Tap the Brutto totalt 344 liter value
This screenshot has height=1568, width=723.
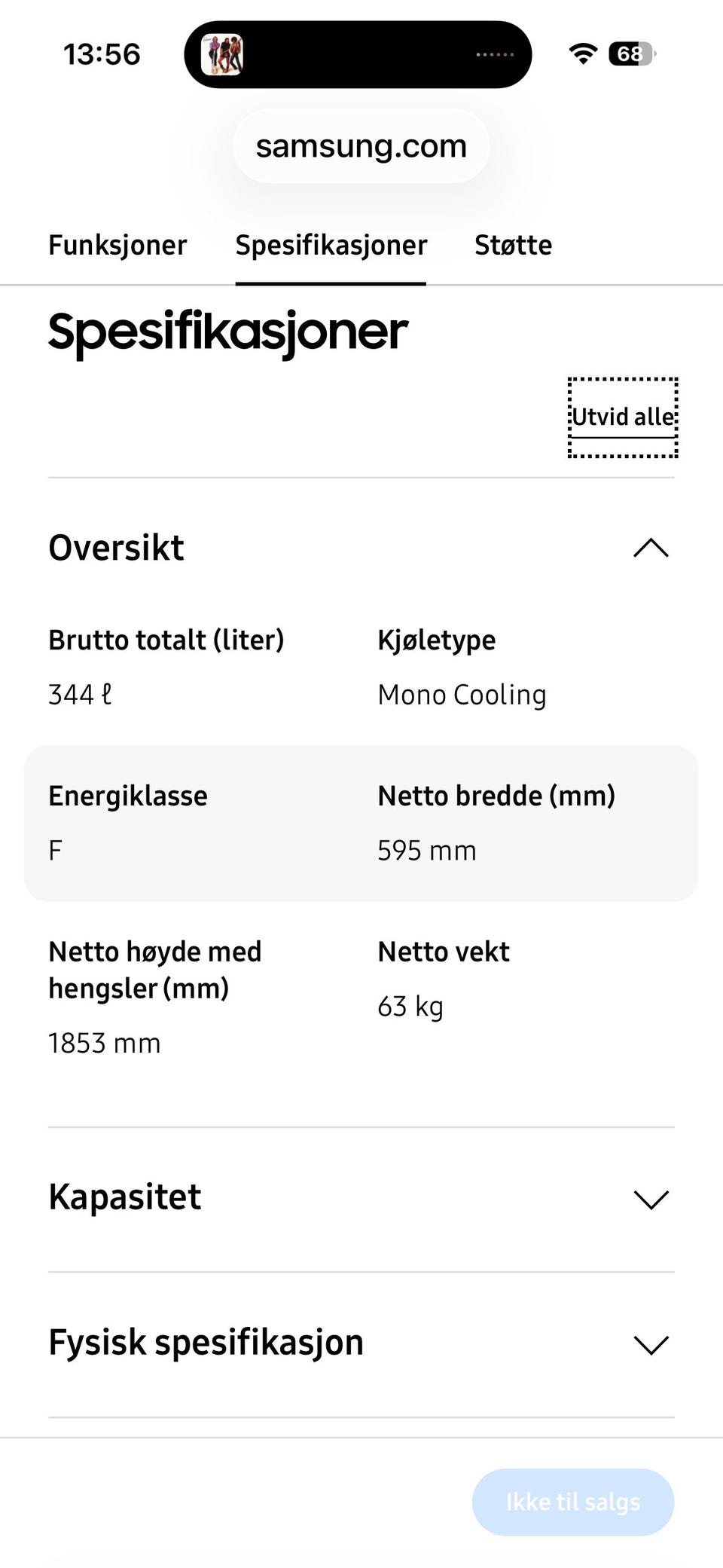tap(80, 695)
